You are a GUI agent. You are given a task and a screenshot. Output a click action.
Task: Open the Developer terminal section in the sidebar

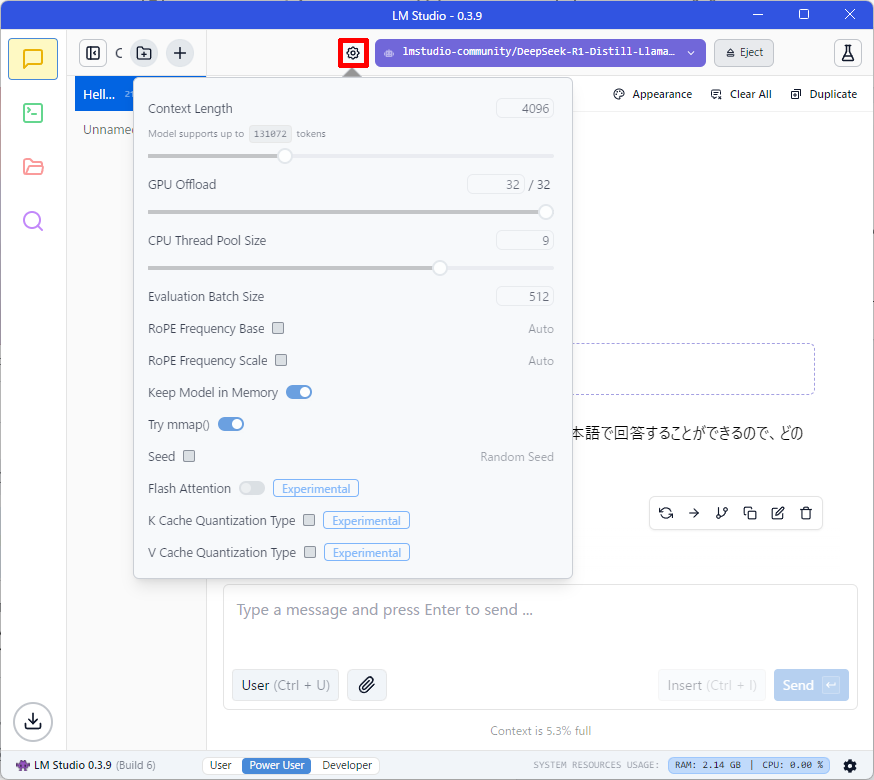tap(33, 113)
